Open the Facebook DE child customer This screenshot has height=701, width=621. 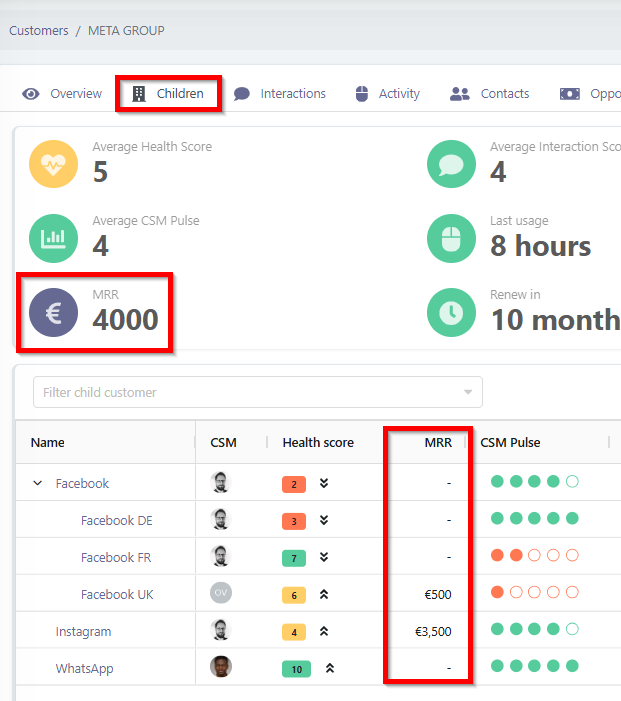pos(117,521)
